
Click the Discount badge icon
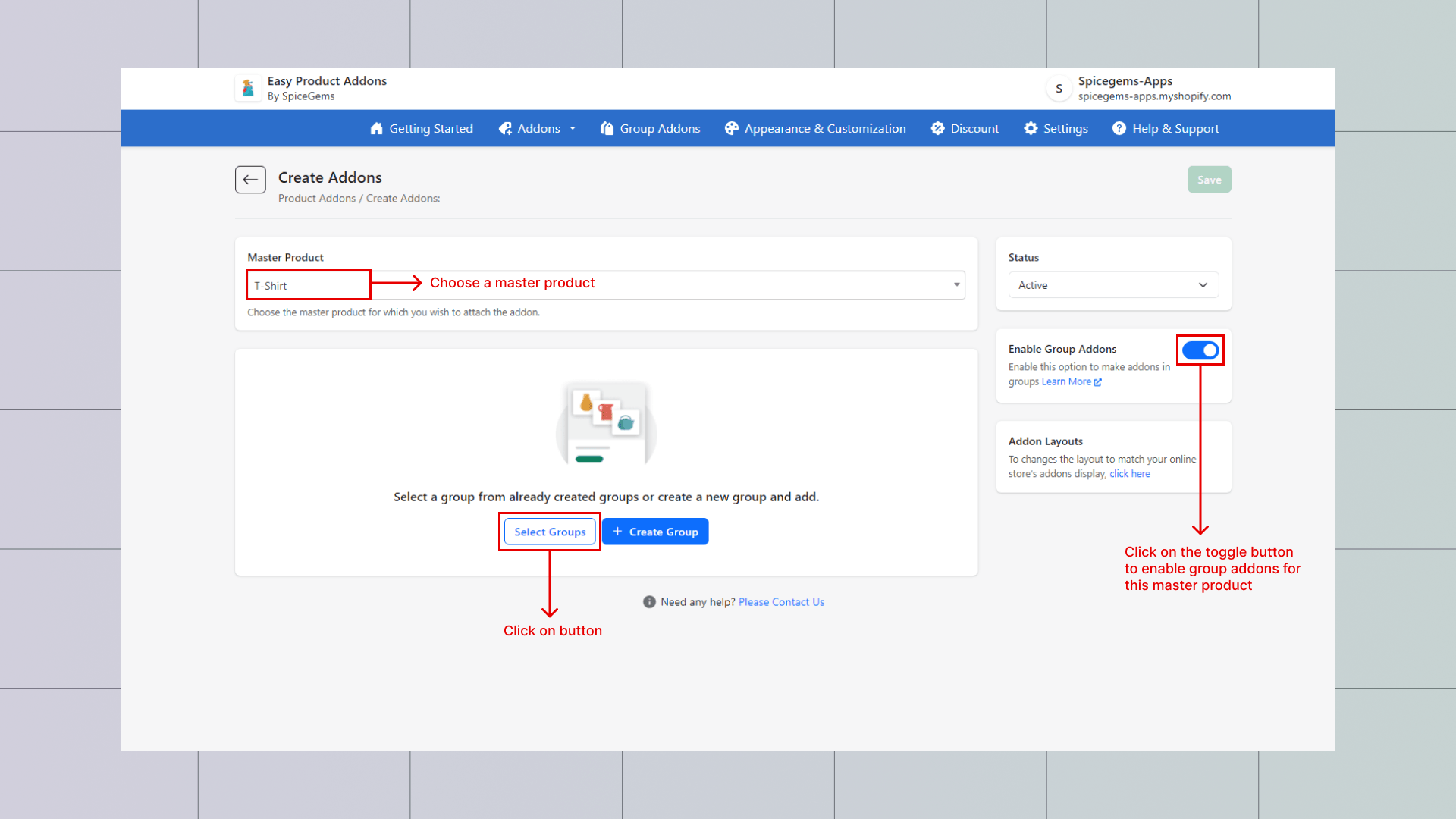(x=938, y=129)
